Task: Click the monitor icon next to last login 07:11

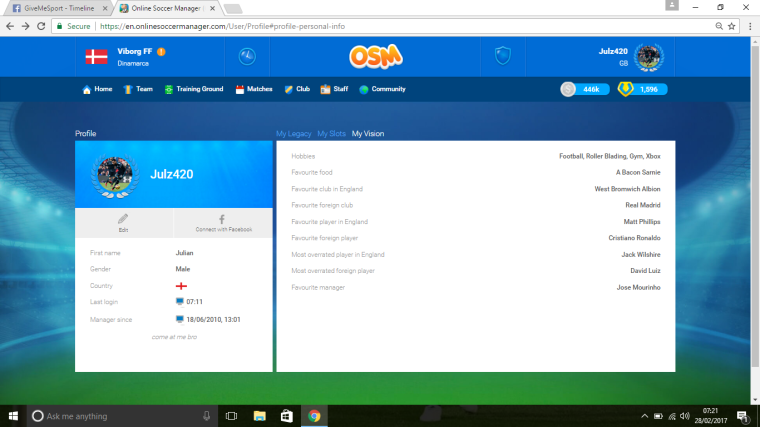Action: [179, 301]
